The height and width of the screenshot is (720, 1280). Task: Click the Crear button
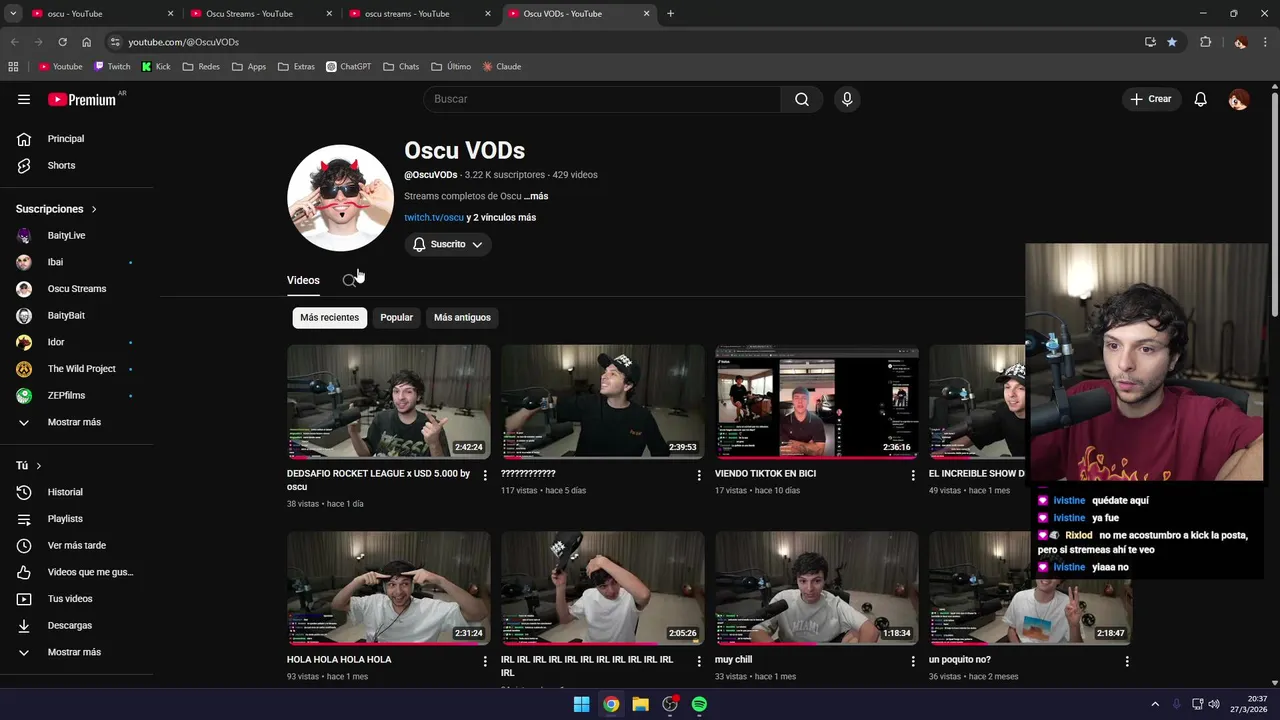click(x=1151, y=99)
